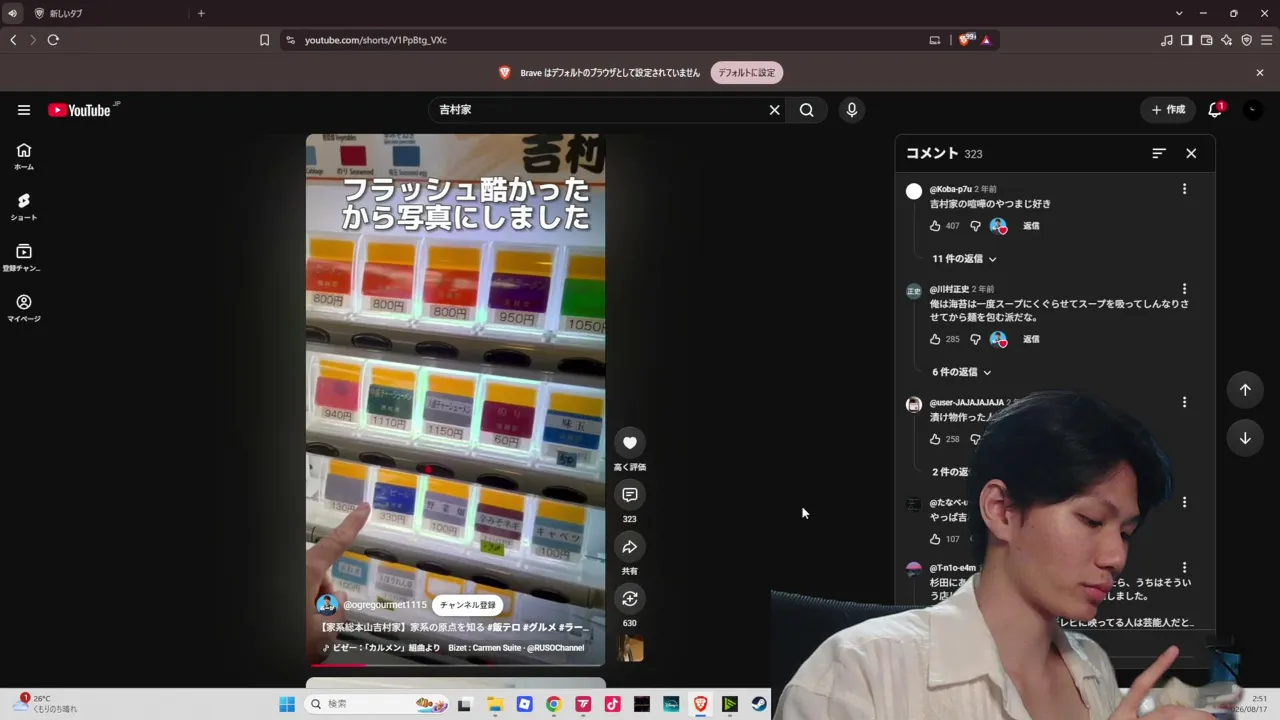The width and height of the screenshot is (1280, 720).
Task: Start voice search with the microphone
Action: [852, 110]
